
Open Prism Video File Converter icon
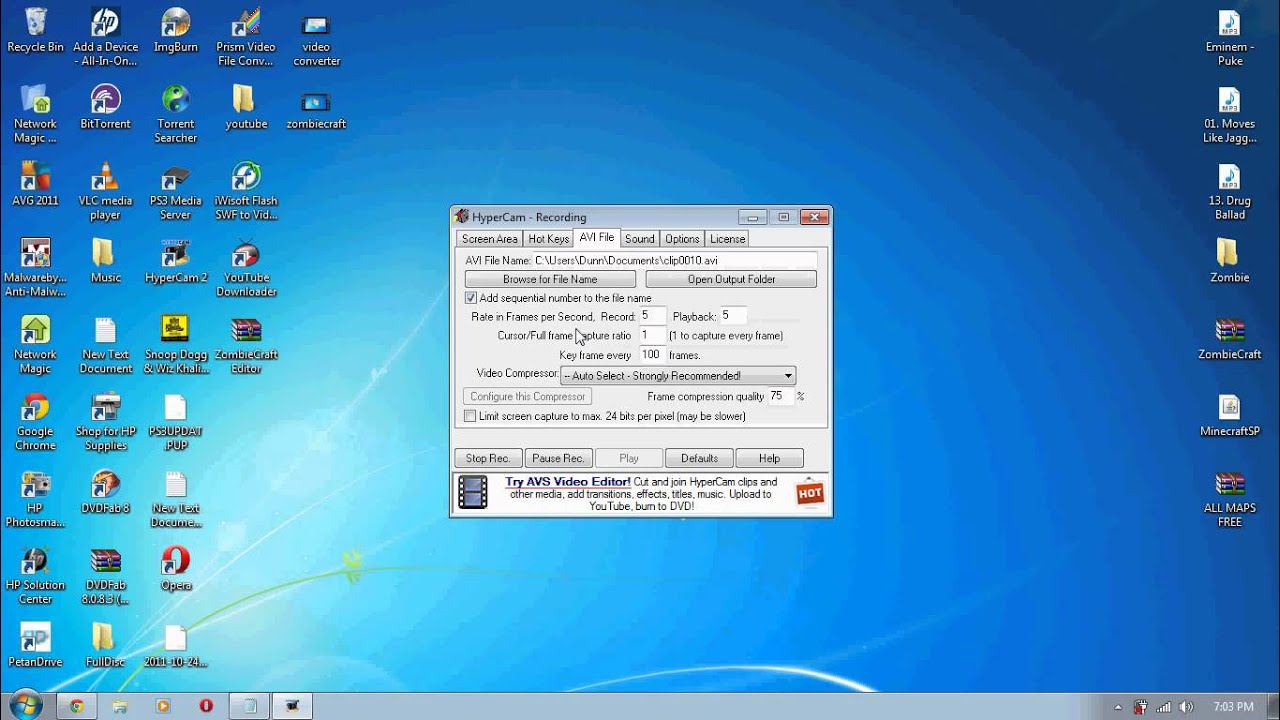point(246,37)
